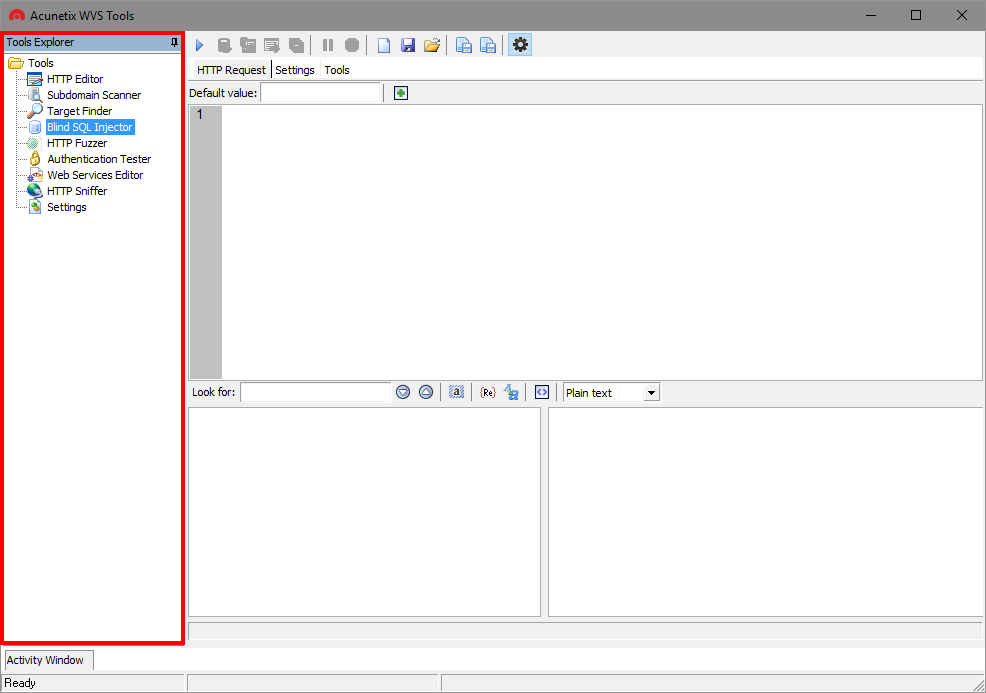The image size is (986, 693).
Task: Click the blue Start play arrow
Action: click(200, 45)
